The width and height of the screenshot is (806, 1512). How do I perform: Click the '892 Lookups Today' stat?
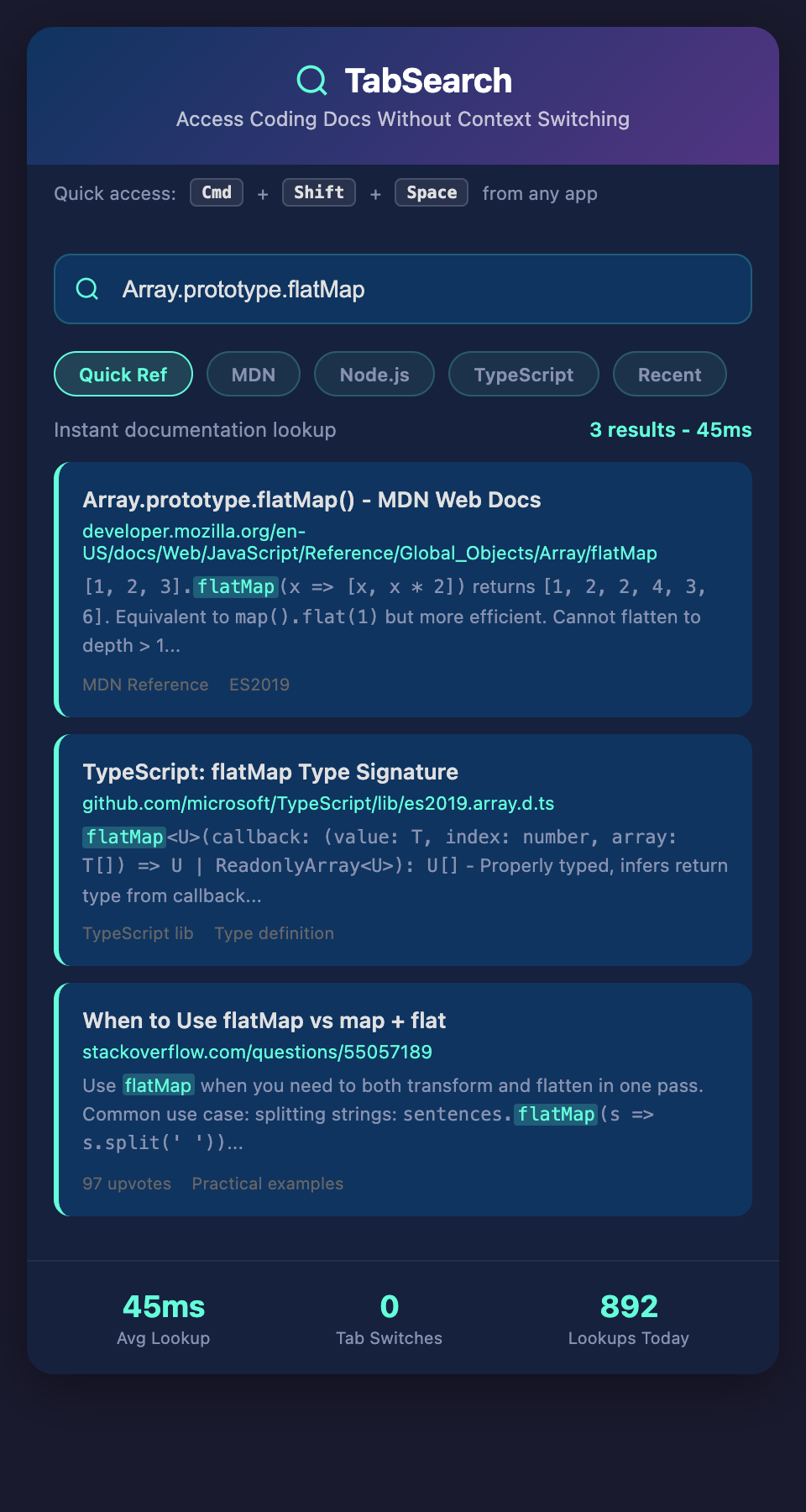(628, 1317)
